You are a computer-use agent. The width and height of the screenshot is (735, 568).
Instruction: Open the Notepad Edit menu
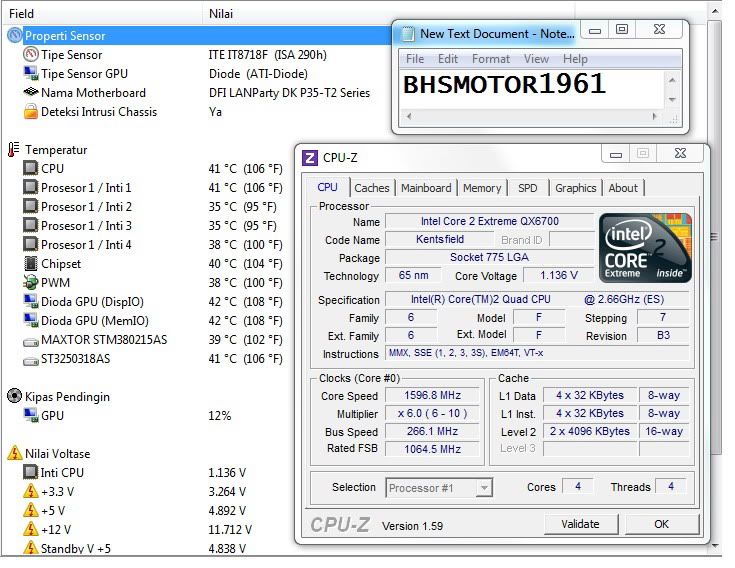coord(448,59)
